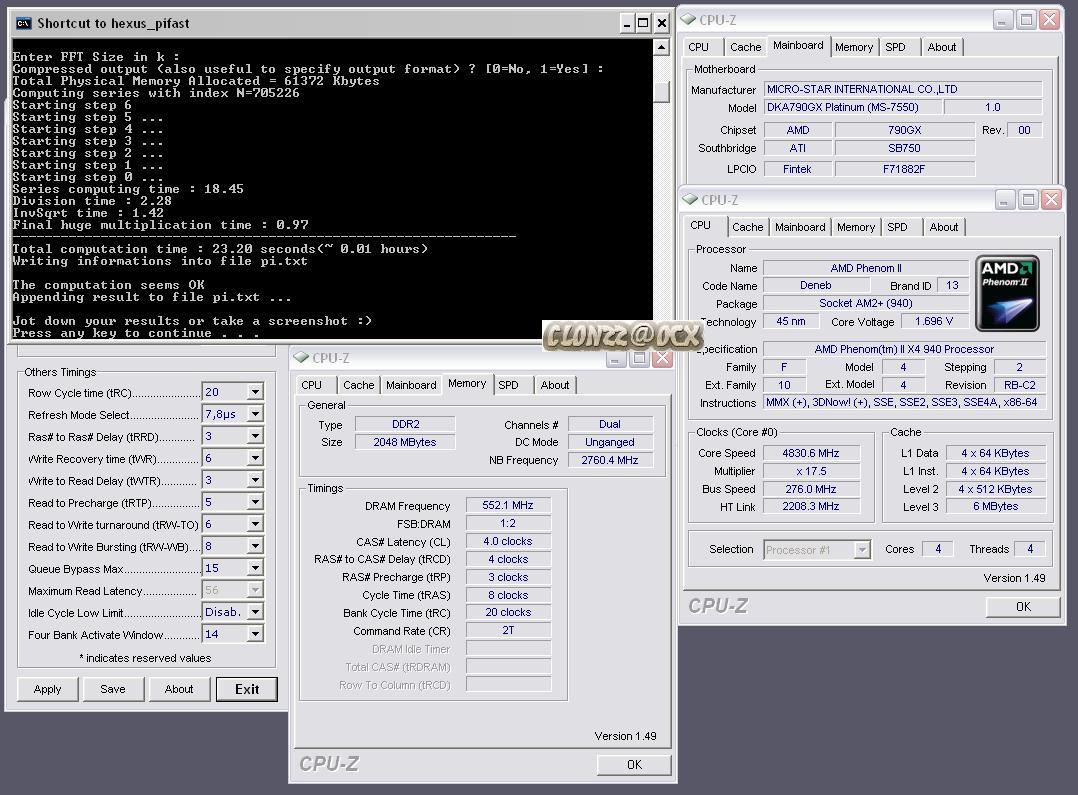This screenshot has width=1078, height=795.
Task: Click OK in processor CPU-Z window
Action: click(1023, 607)
